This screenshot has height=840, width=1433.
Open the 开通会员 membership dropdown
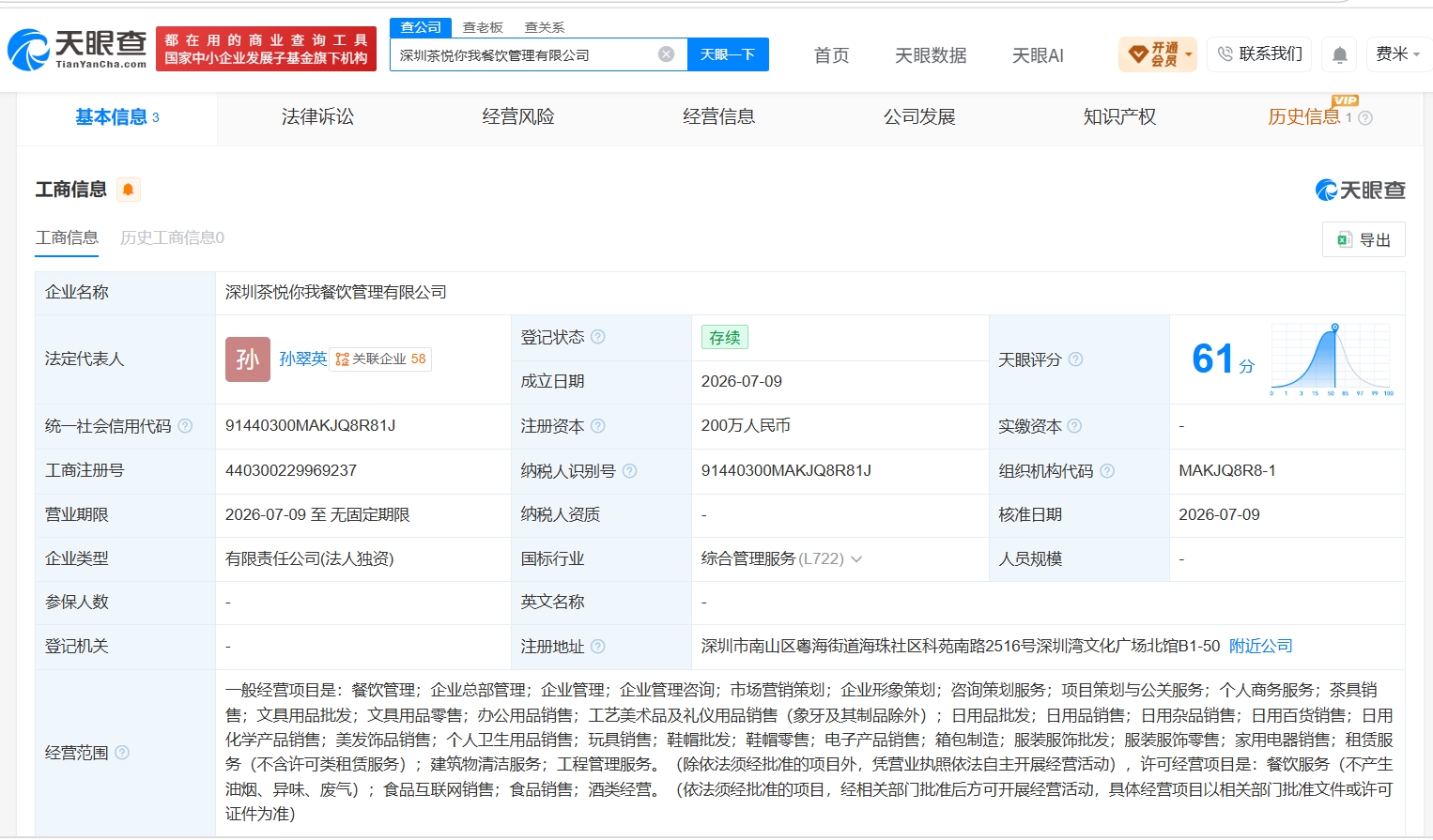tap(1158, 54)
